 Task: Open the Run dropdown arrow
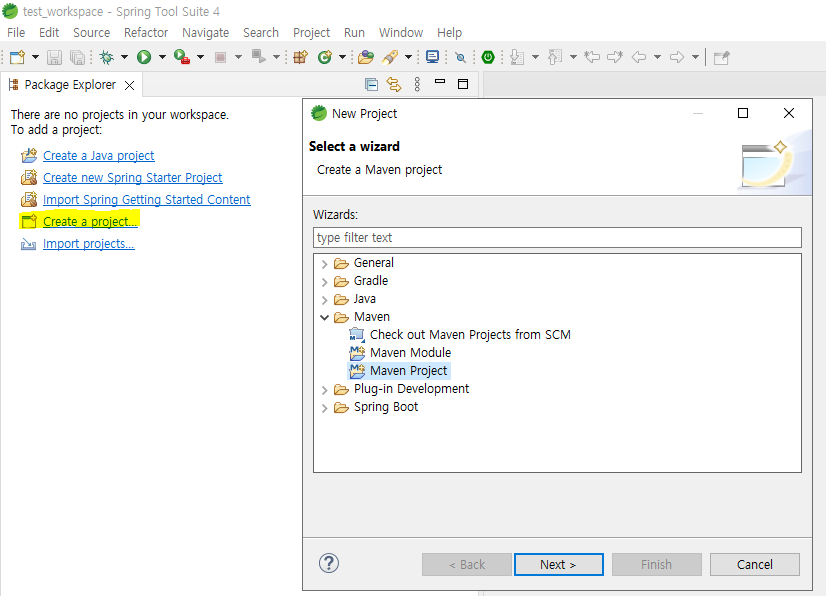tap(162, 57)
